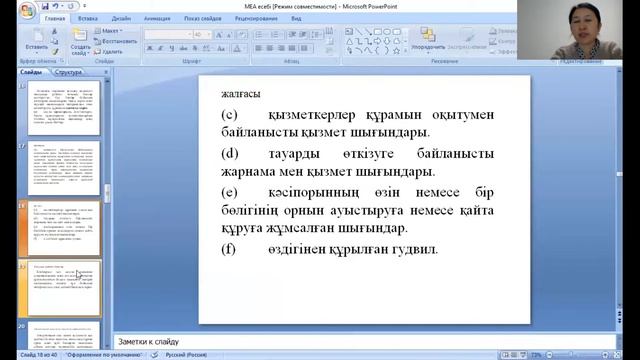Screen dimensions: 640x360
Task: Copy the selection with the copy icon
Action: [55, 41]
